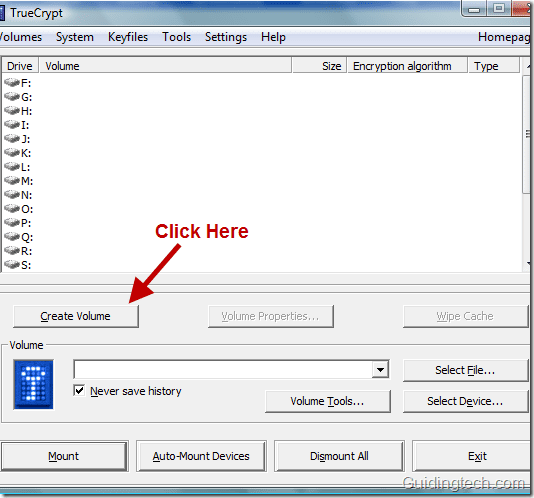The width and height of the screenshot is (534, 498).
Task: Click the Select File button
Action: (465, 370)
